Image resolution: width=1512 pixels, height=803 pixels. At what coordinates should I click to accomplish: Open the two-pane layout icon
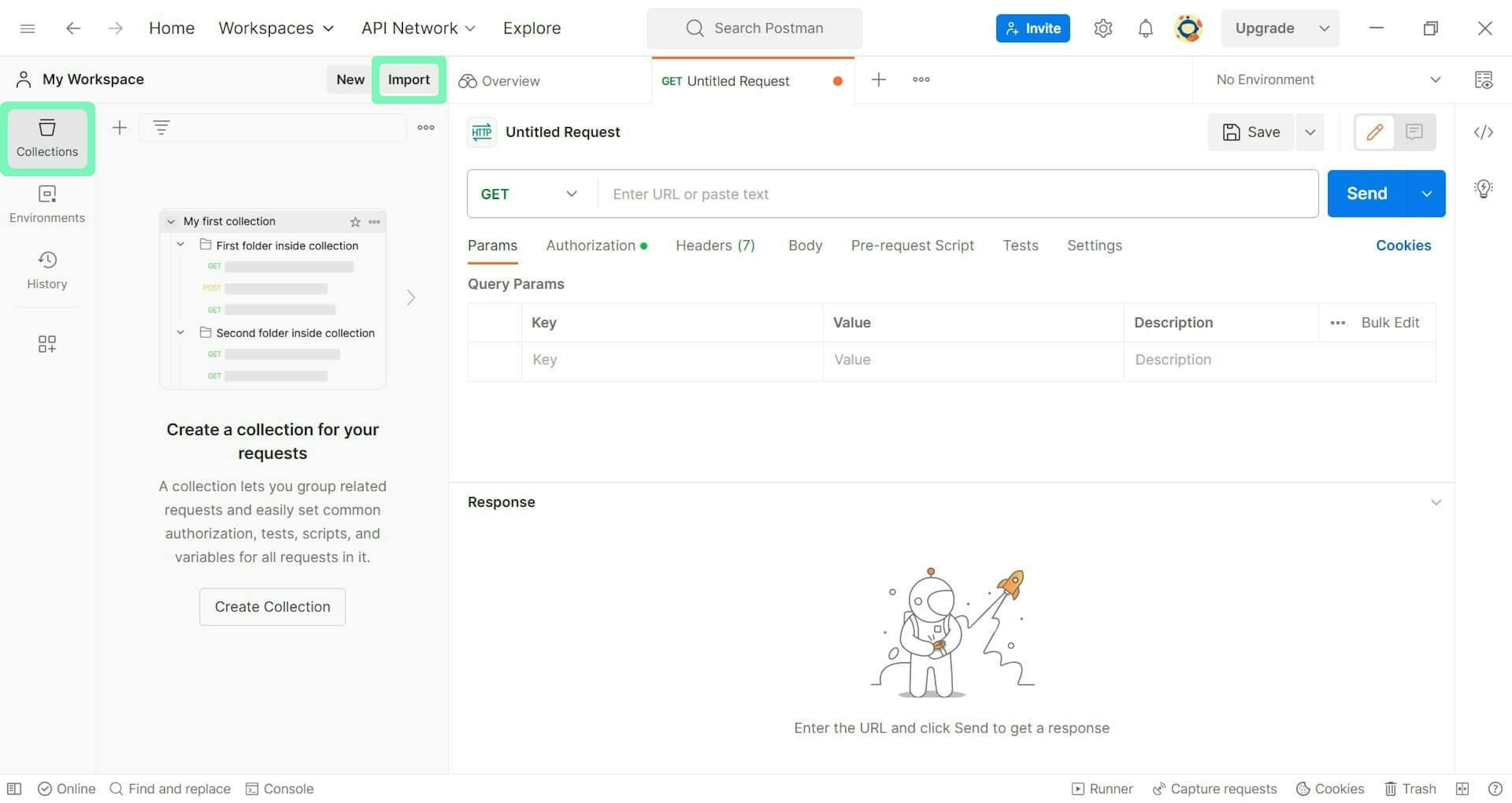tap(1462, 788)
